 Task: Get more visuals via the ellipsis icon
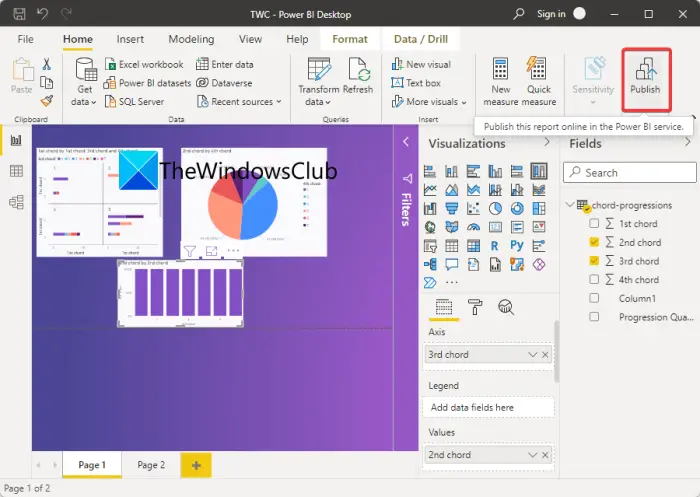tap(451, 282)
